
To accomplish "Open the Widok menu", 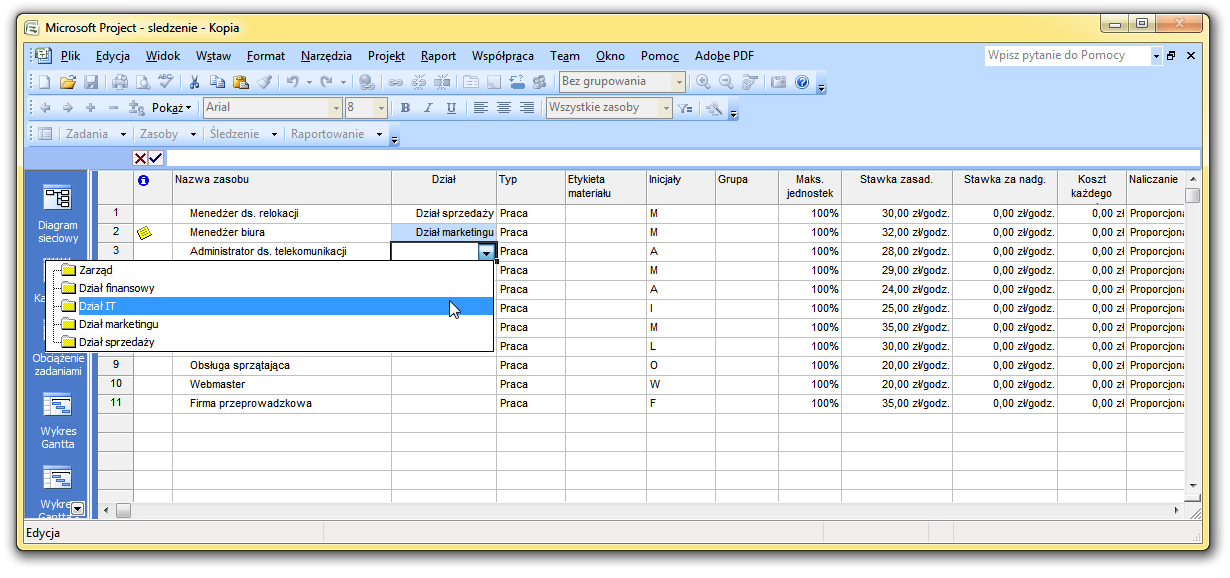I will tap(163, 56).
